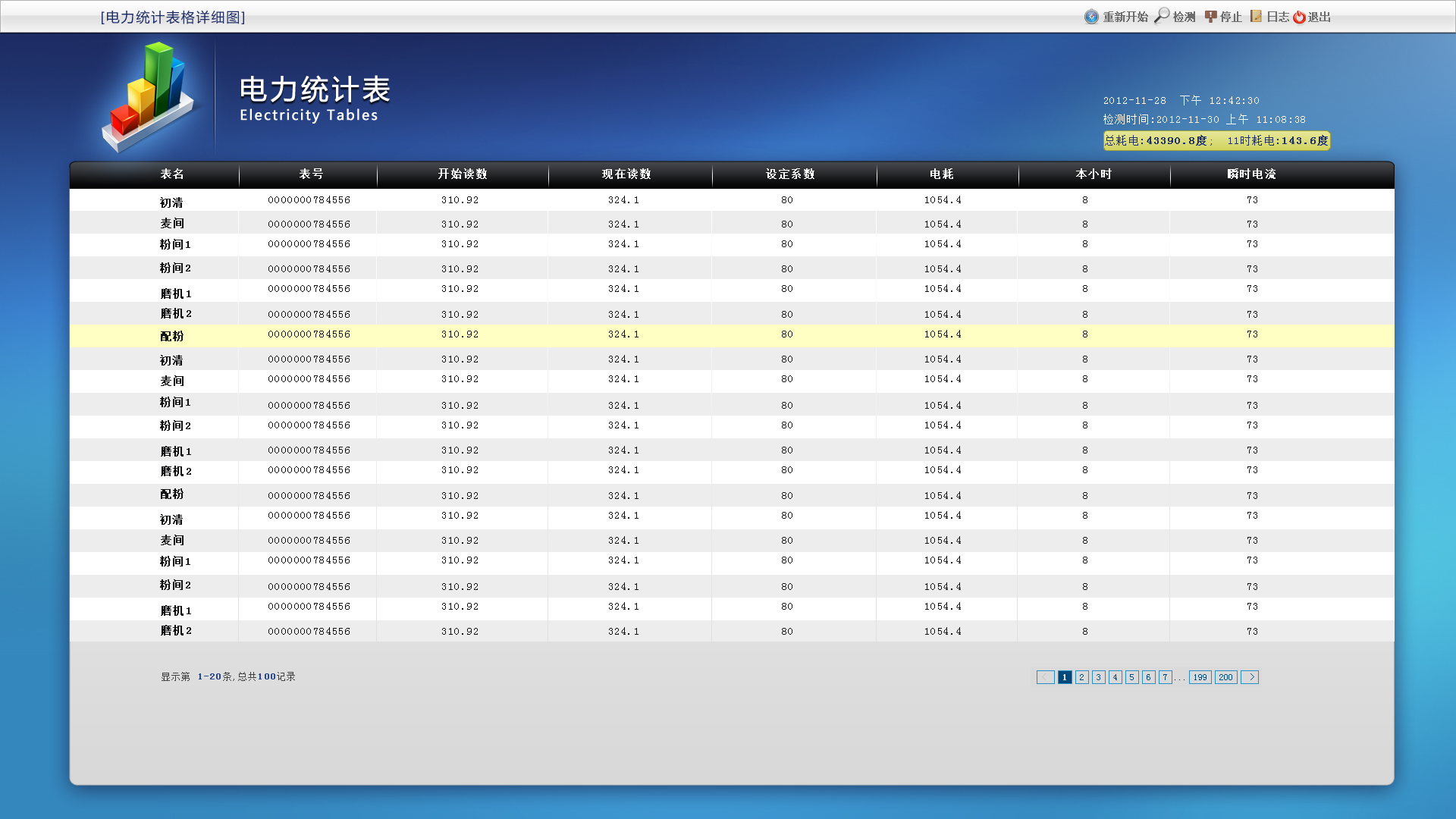Image resolution: width=1456 pixels, height=819 pixels.
Task: Click the 检测 label
Action: click(1184, 17)
